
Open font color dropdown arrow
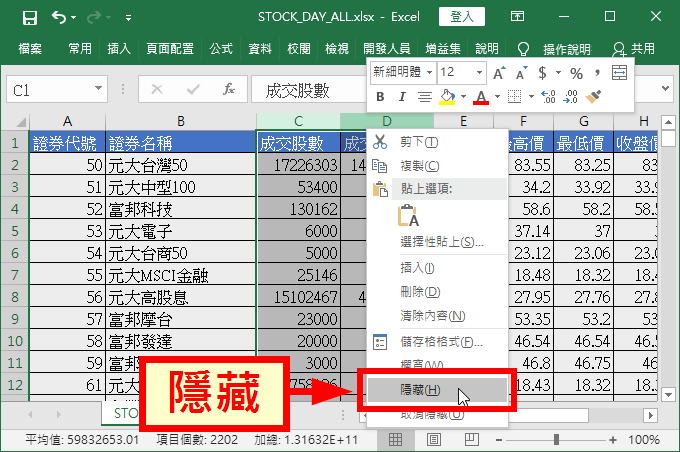497,96
